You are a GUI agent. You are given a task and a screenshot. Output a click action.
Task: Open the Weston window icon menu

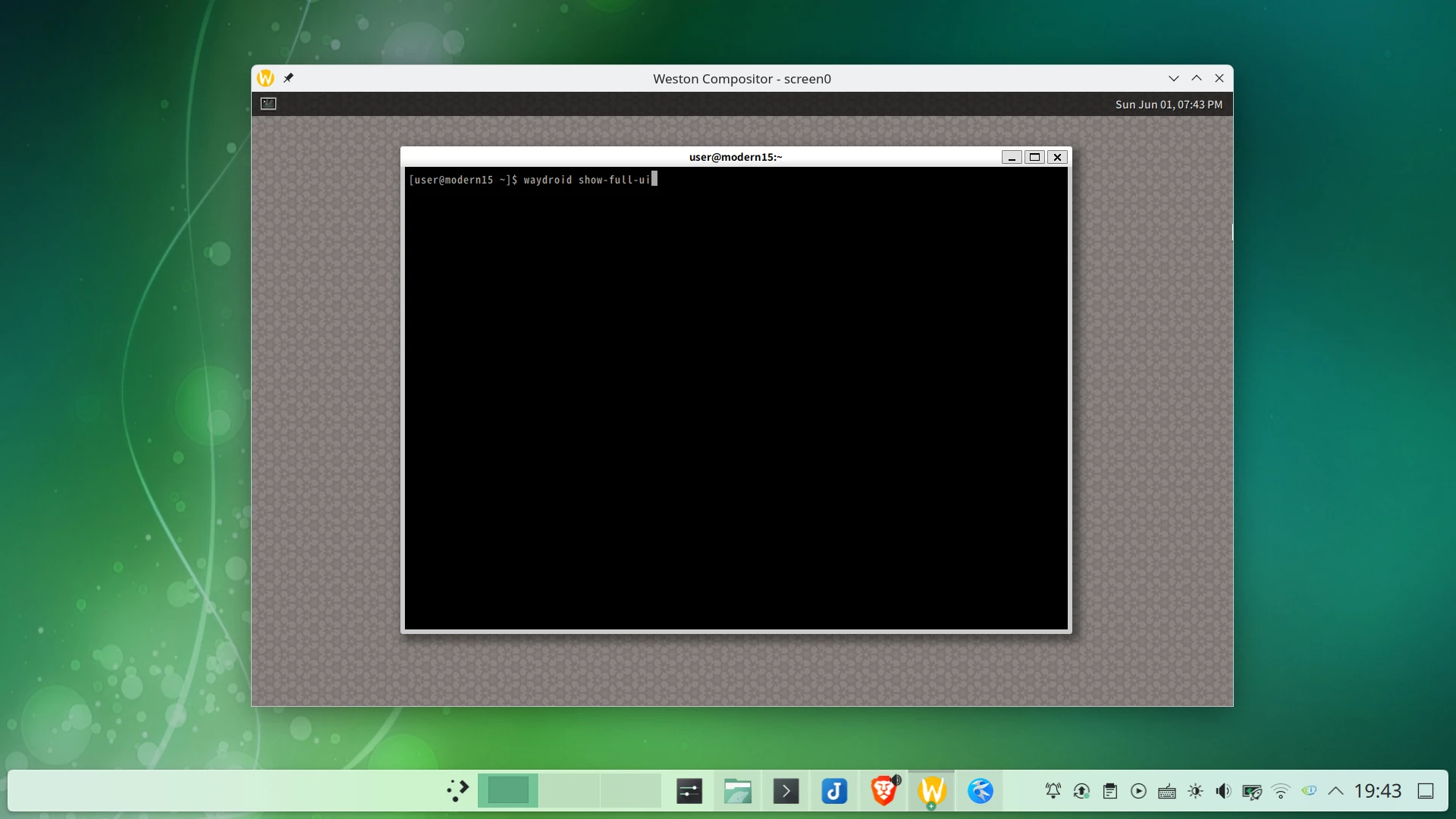click(265, 78)
